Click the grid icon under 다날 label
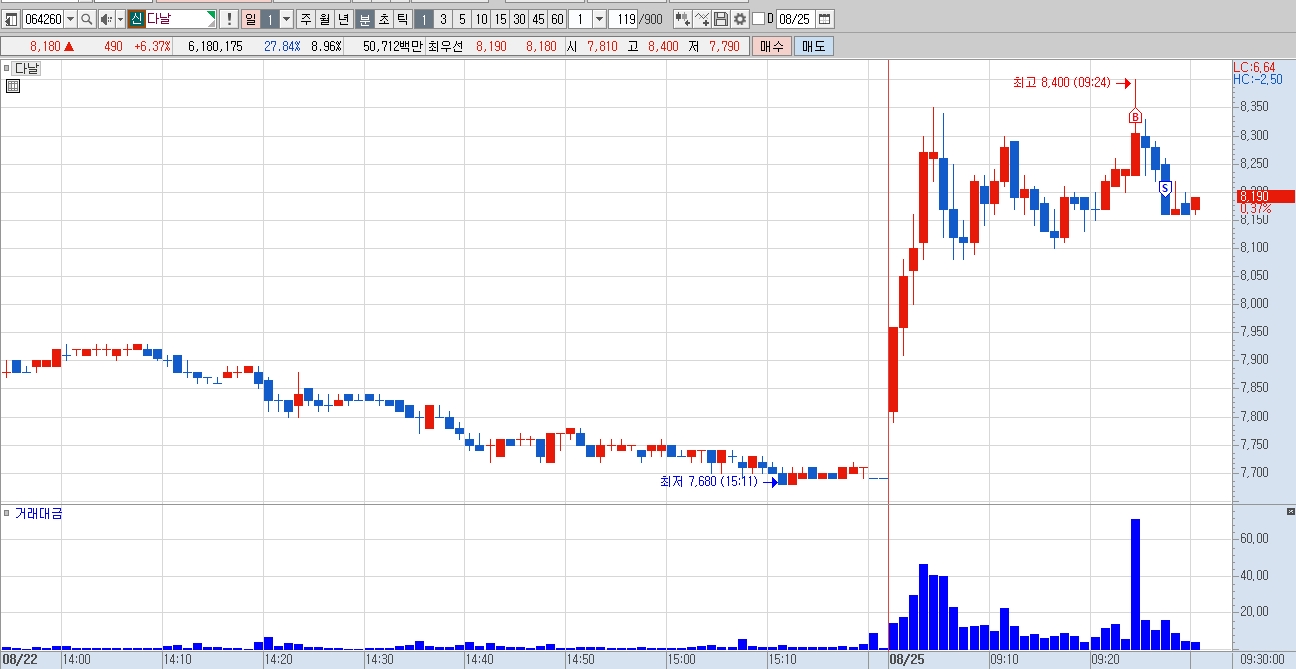The height and width of the screenshot is (669, 1296). [13, 87]
